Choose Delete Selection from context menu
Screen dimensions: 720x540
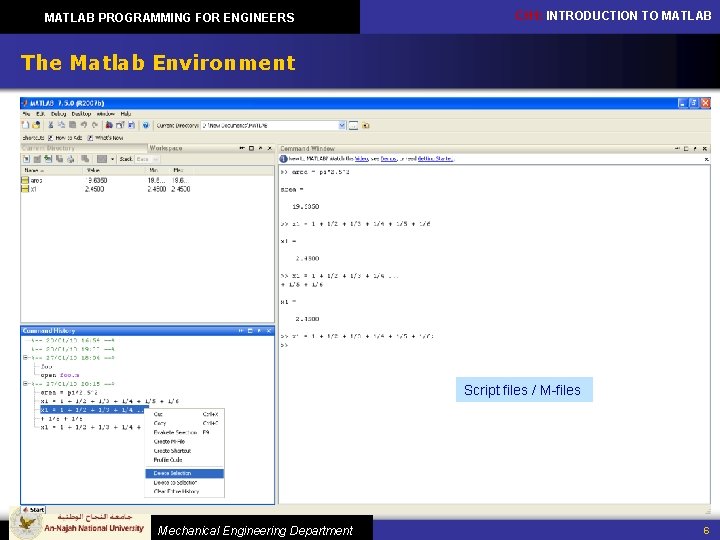(185, 473)
